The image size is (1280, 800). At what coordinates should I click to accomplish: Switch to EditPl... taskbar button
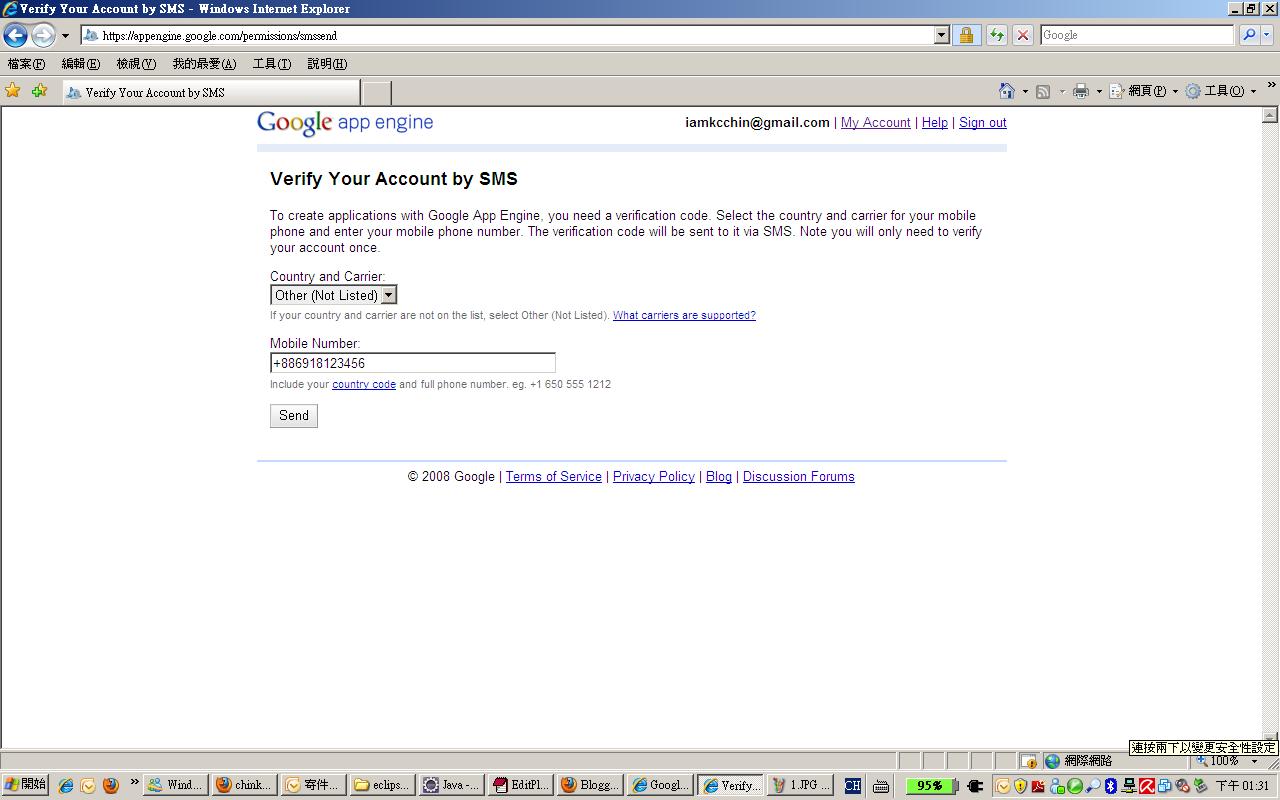pos(519,785)
